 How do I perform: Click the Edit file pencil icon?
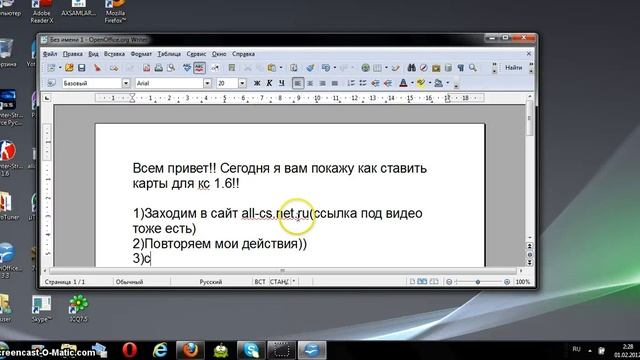(x=130, y=68)
